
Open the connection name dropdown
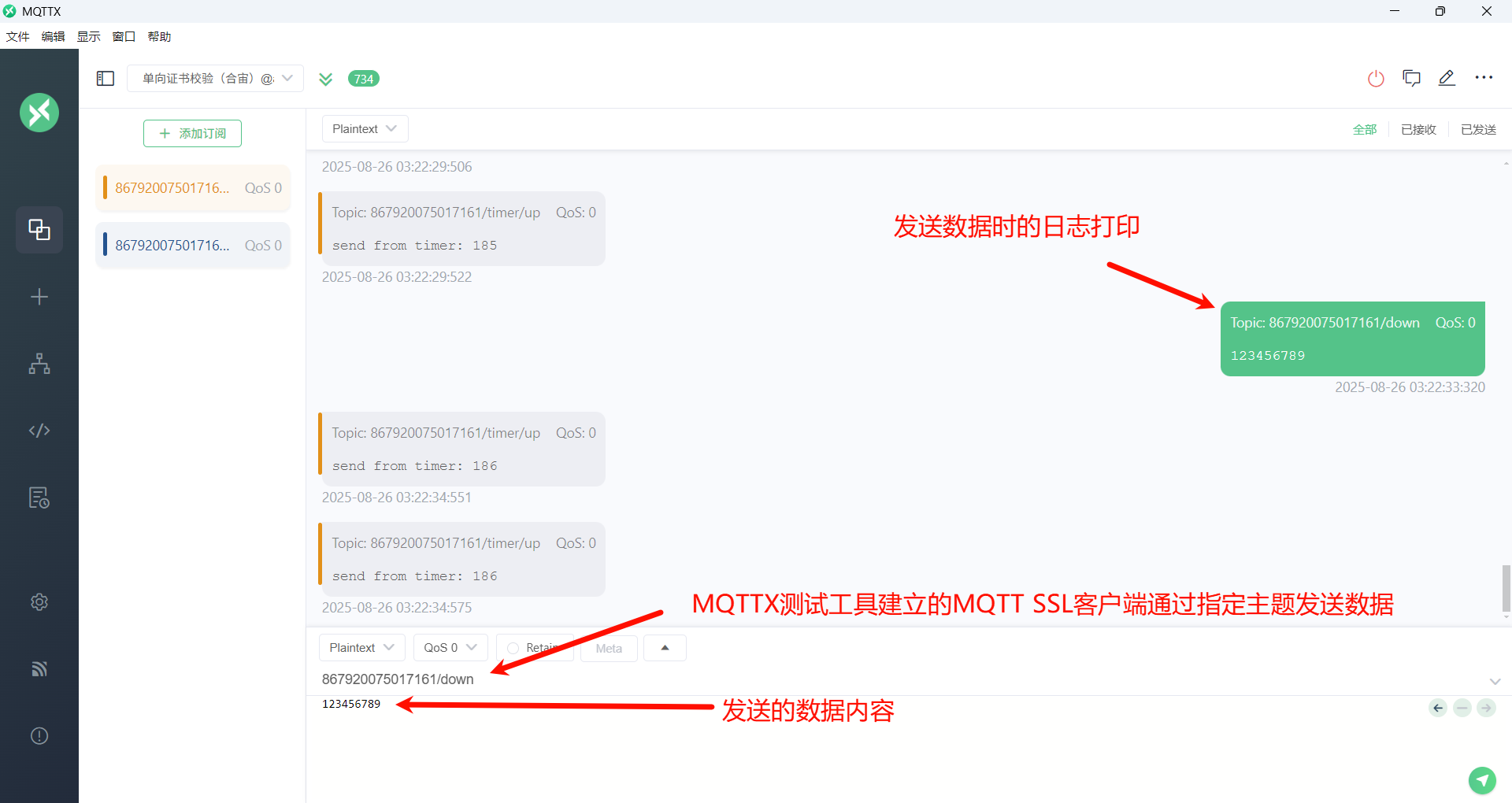tap(215, 79)
